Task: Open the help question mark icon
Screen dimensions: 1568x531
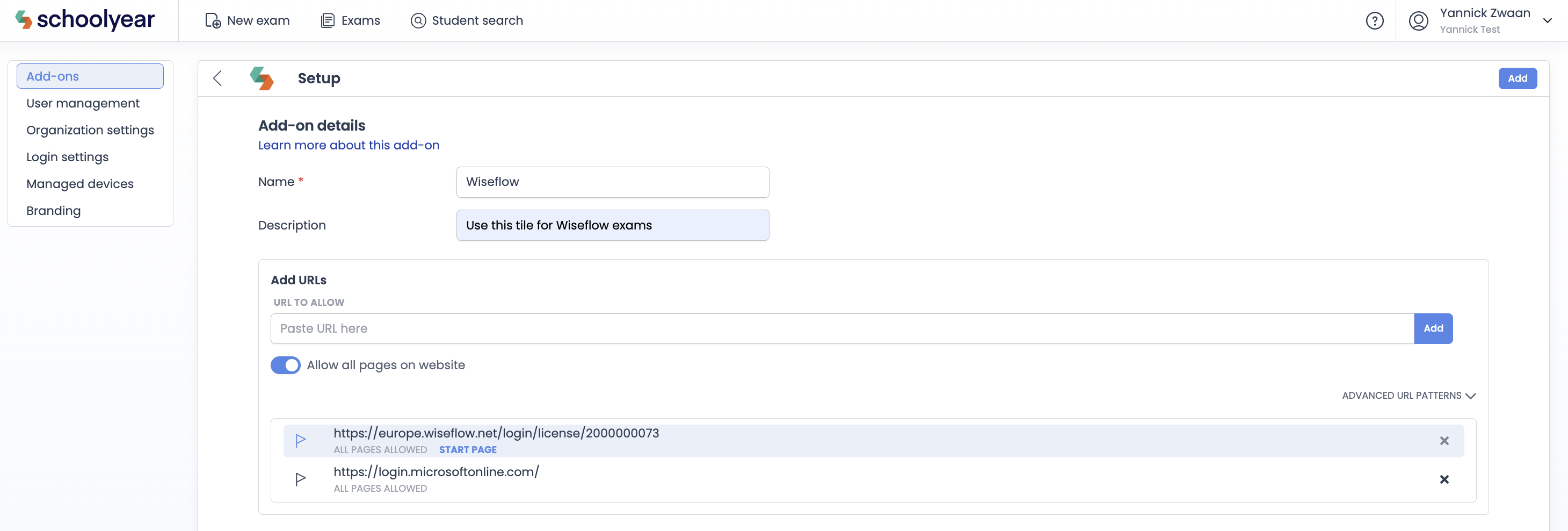Action: click(x=1375, y=21)
